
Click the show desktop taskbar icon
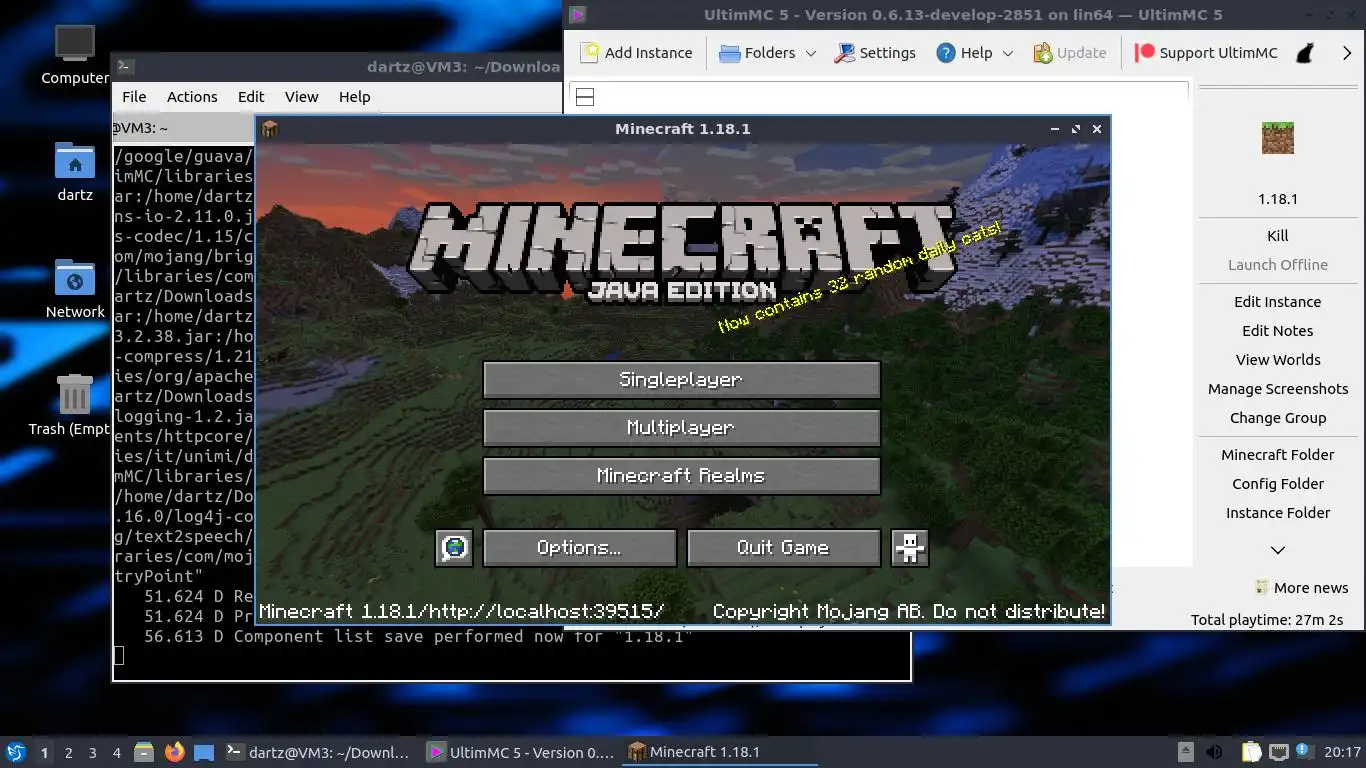point(204,752)
